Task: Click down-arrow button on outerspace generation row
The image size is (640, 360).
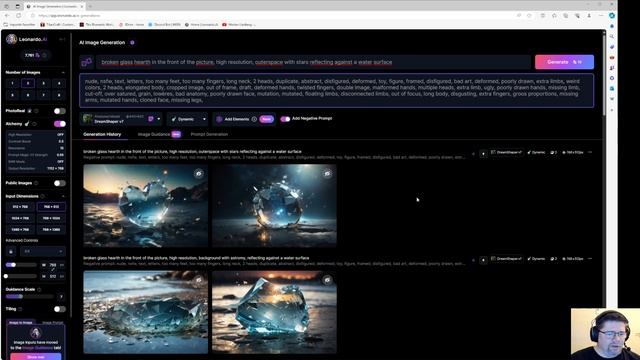Action: 483,153
